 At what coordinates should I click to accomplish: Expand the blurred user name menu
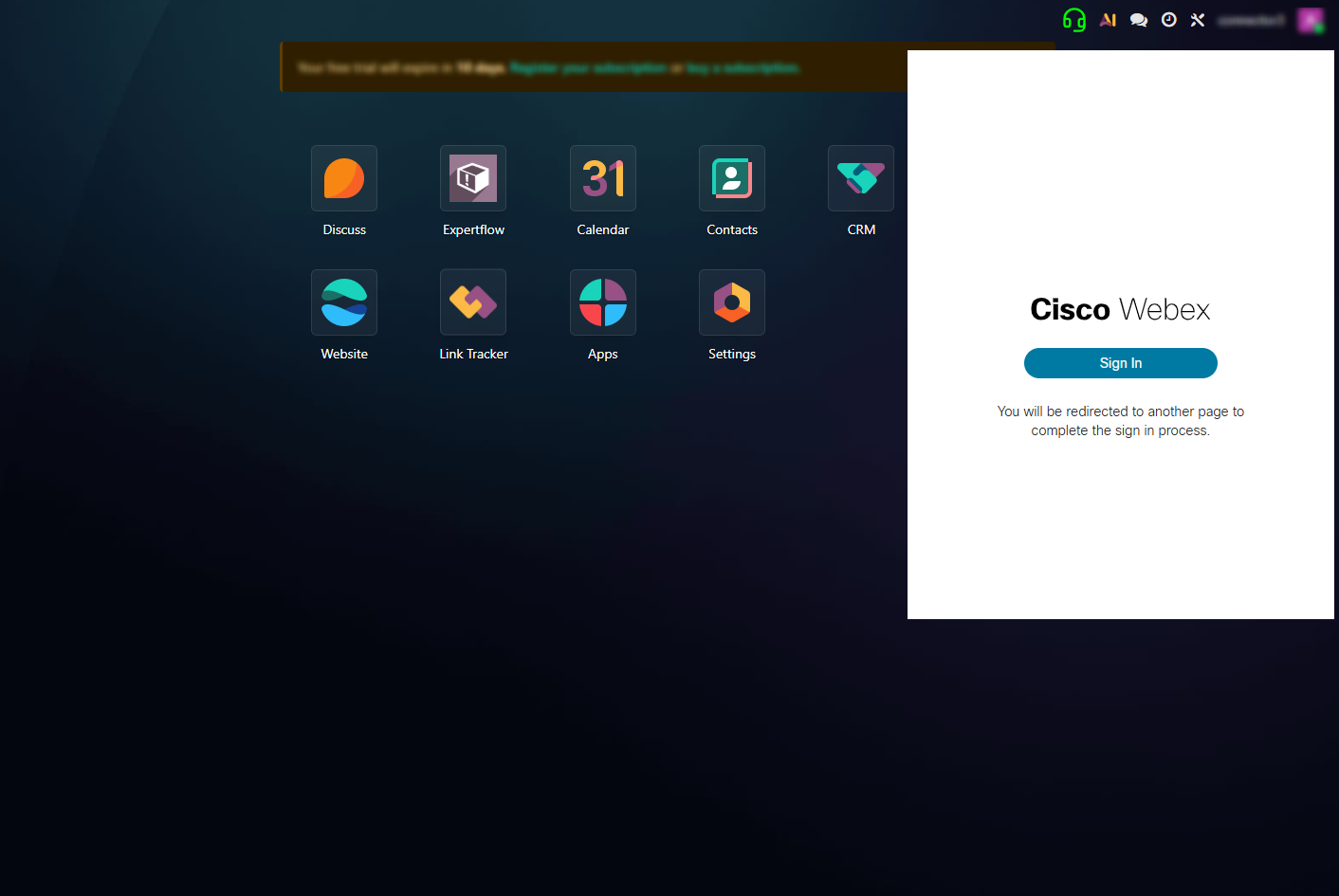tap(1251, 20)
